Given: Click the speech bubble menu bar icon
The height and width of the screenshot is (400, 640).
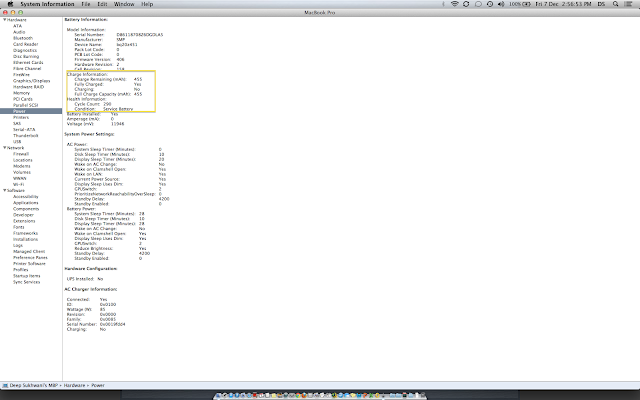Looking at the screenshot, I should click(478, 4).
